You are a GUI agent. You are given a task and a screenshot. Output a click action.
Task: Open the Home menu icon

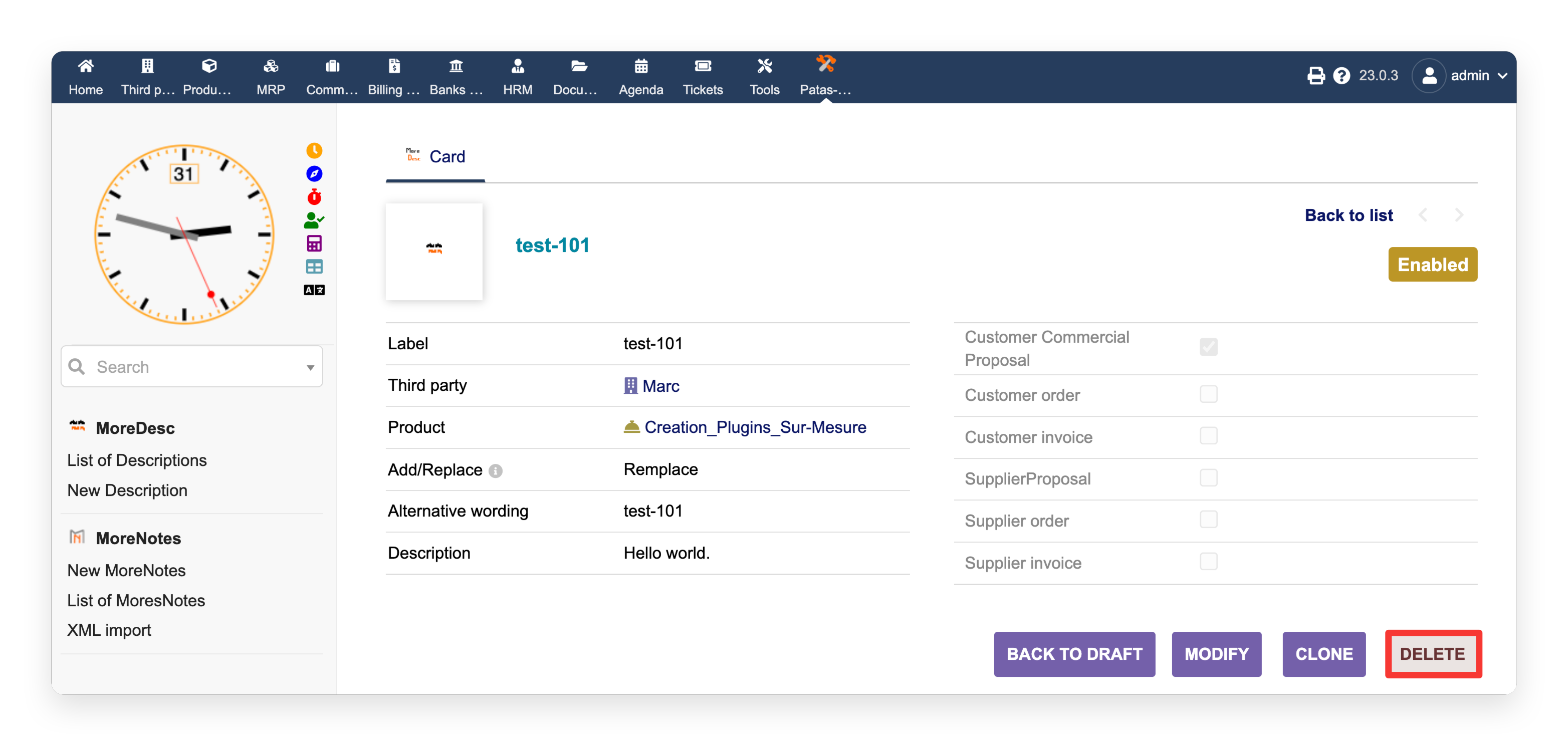(86, 66)
